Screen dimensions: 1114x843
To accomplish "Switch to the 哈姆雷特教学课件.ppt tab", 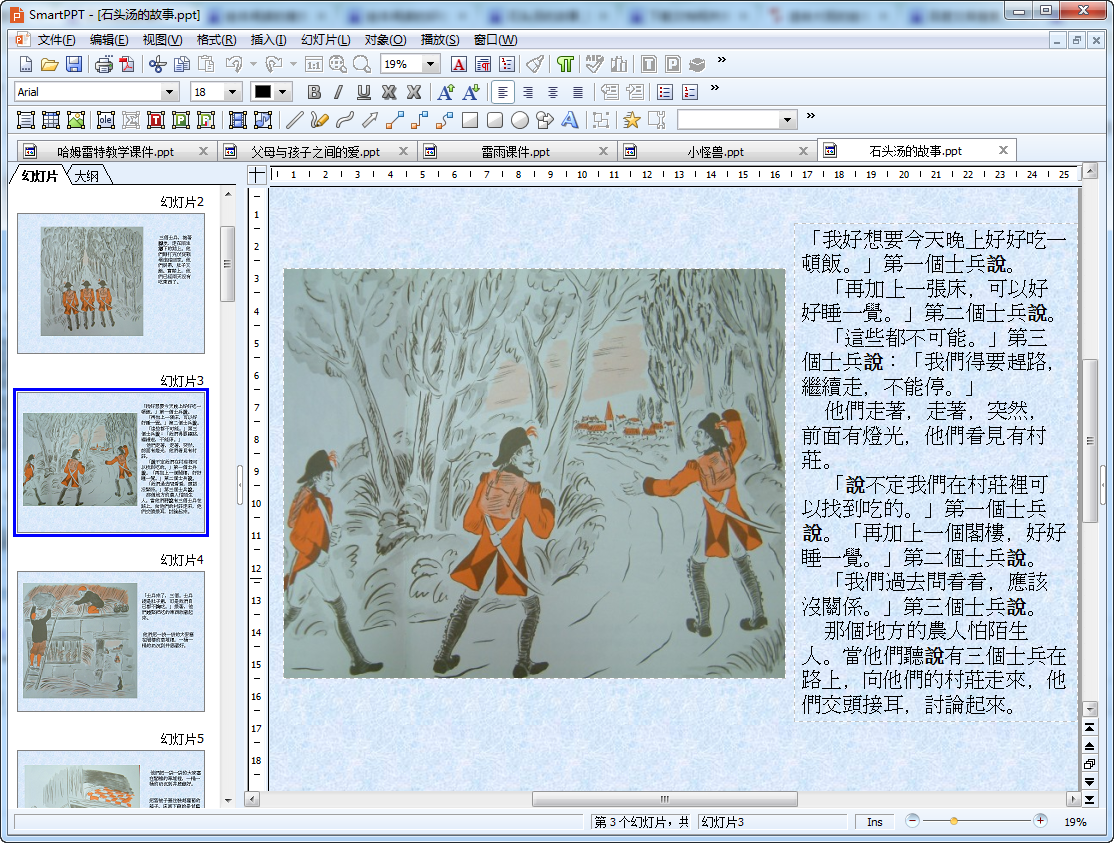I will coord(115,151).
